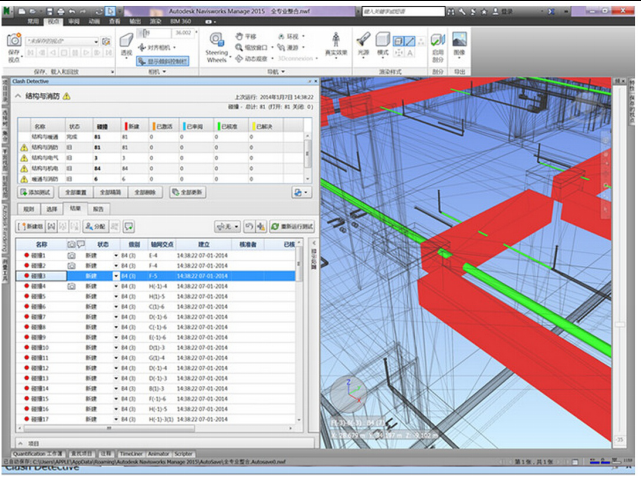Click the Add Test (添加测试) button

pyautogui.click(x=36, y=192)
